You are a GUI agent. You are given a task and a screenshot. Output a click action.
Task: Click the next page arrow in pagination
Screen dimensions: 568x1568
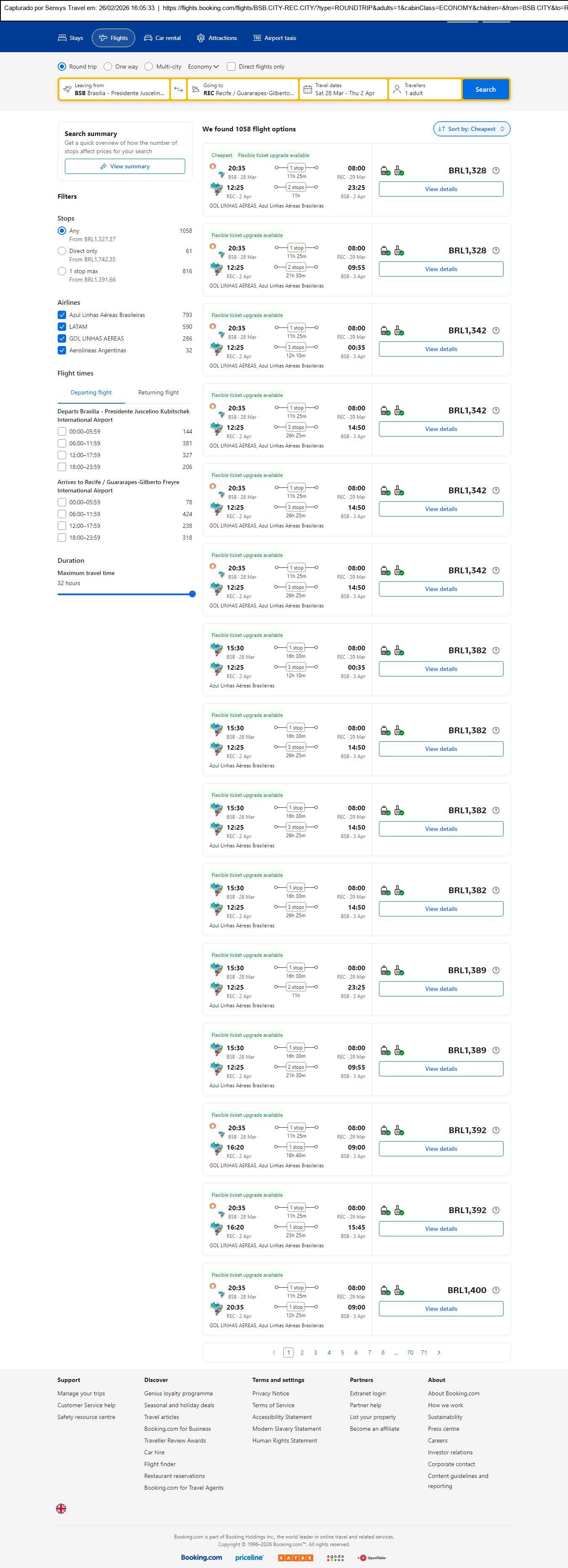[439, 1352]
